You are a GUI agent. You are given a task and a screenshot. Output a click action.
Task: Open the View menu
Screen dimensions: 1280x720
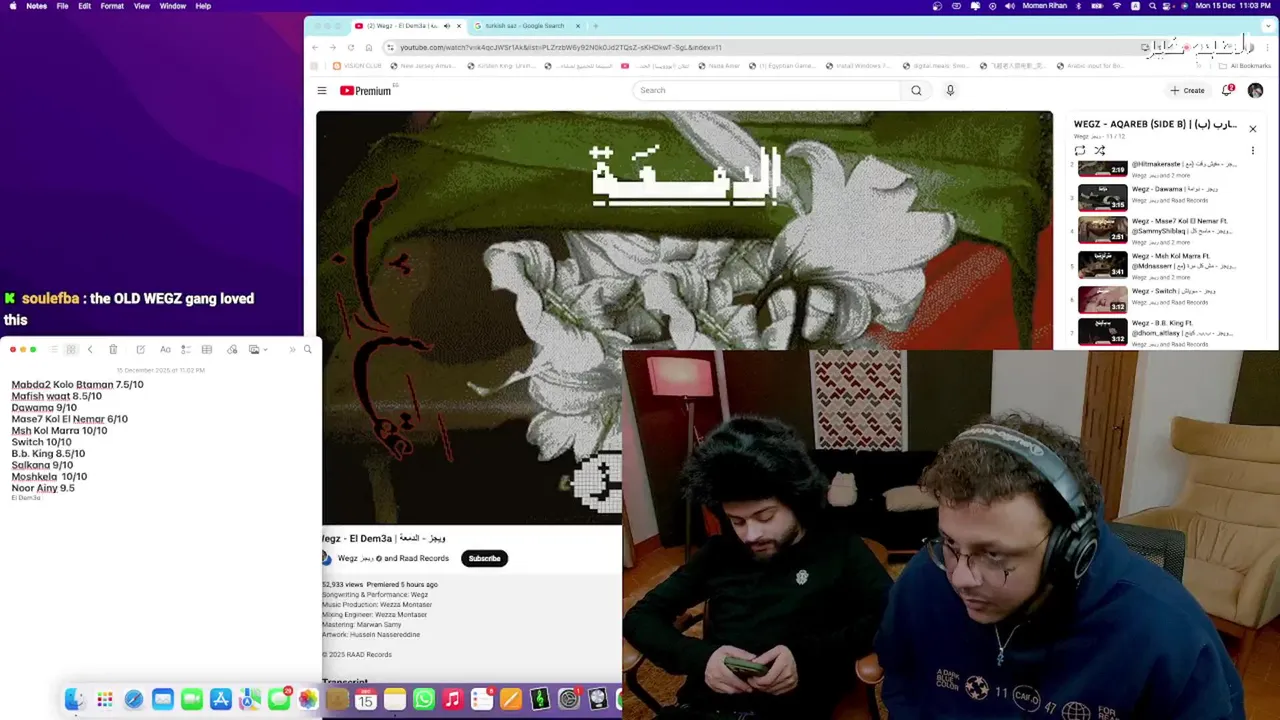(x=142, y=6)
